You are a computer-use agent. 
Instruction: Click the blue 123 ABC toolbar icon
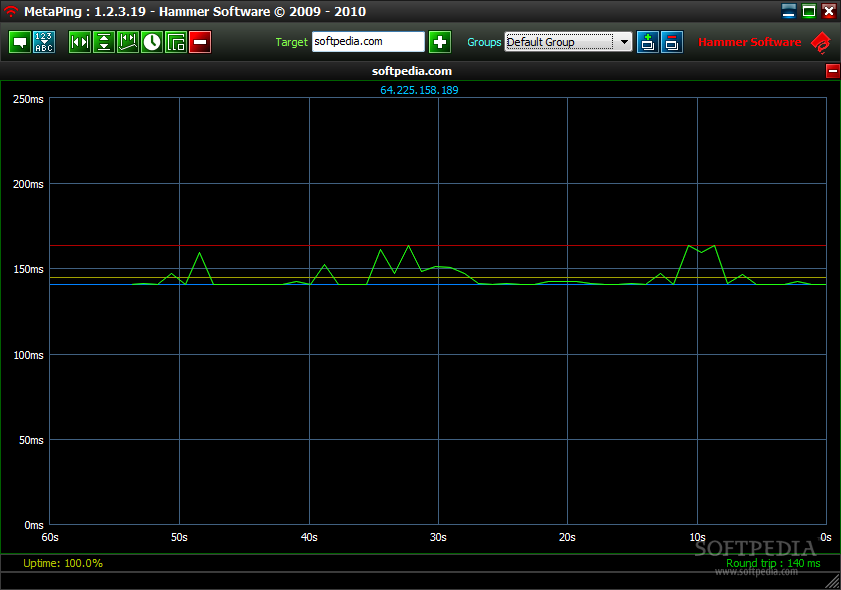coord(43,42)
